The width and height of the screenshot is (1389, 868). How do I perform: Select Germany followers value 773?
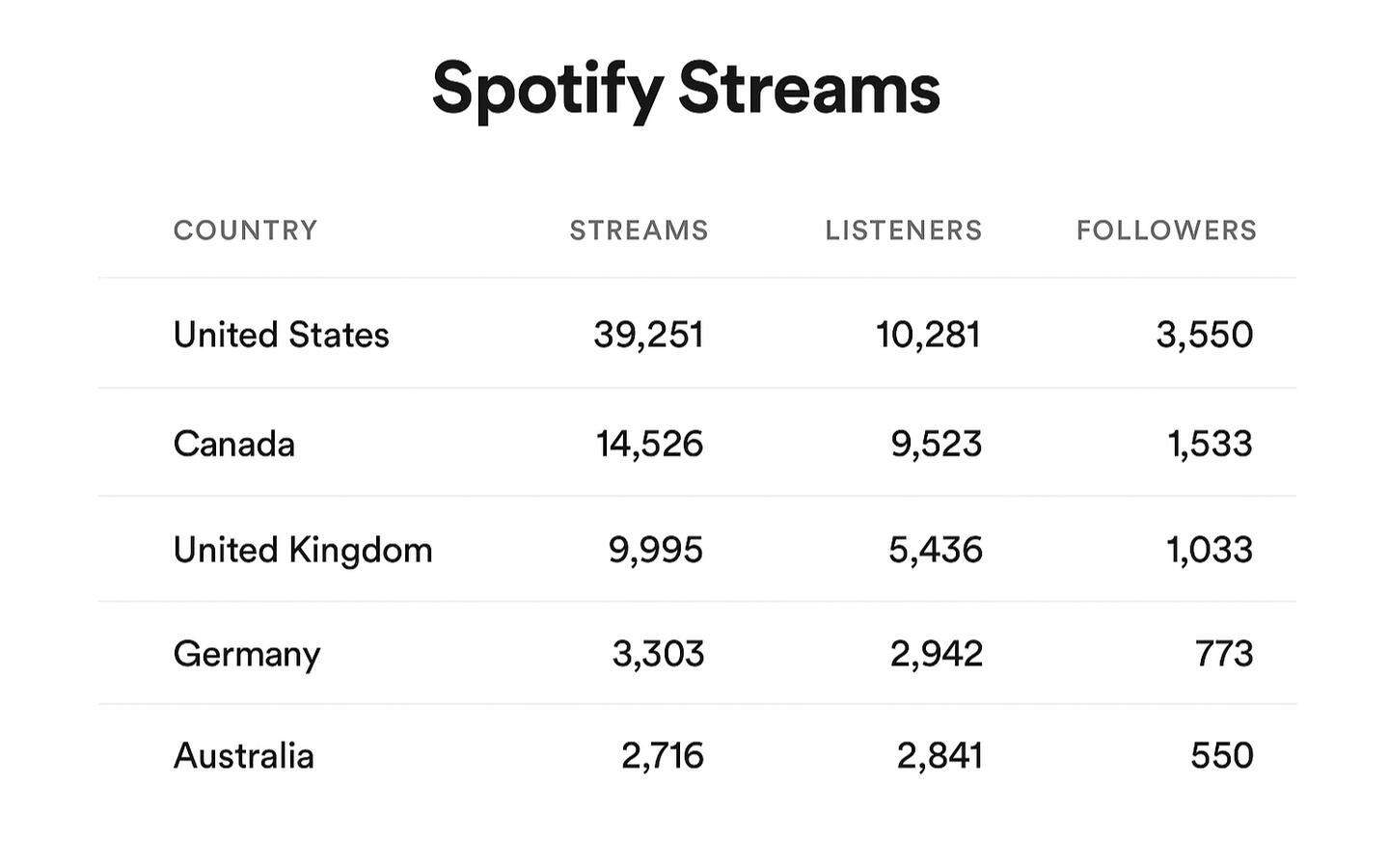pos(1223,654)
